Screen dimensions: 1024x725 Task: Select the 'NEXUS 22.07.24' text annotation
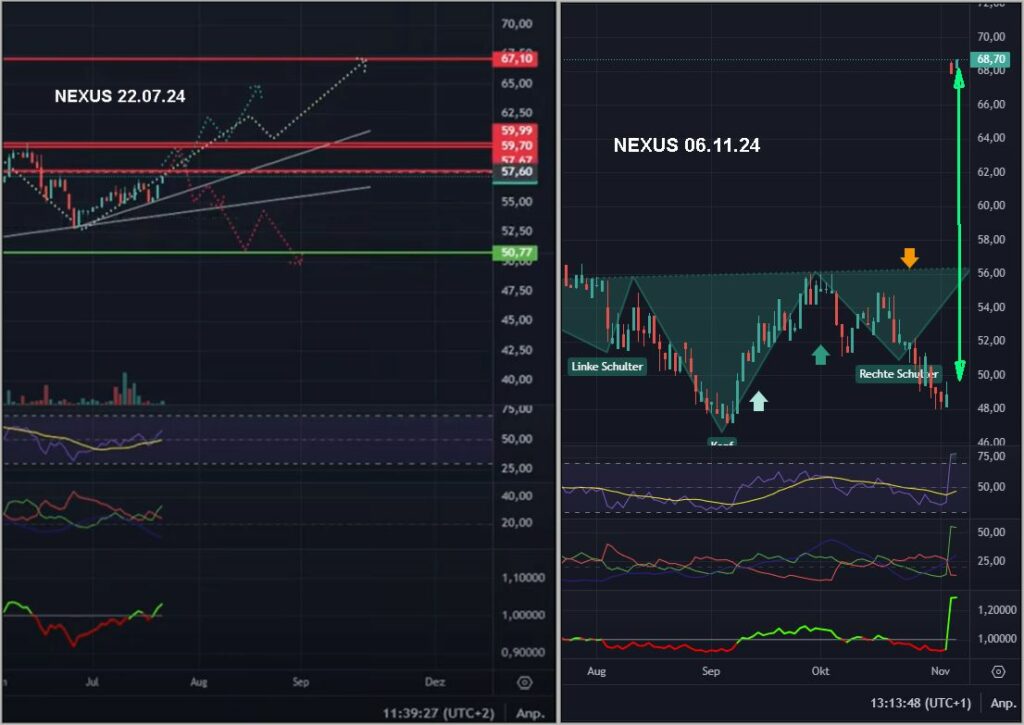(x=120, y=97)
